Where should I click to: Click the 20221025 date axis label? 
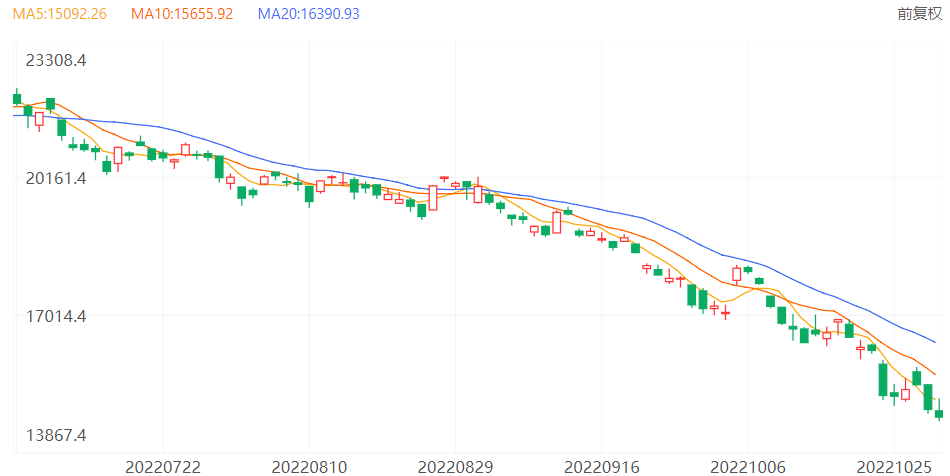point(894,468)
